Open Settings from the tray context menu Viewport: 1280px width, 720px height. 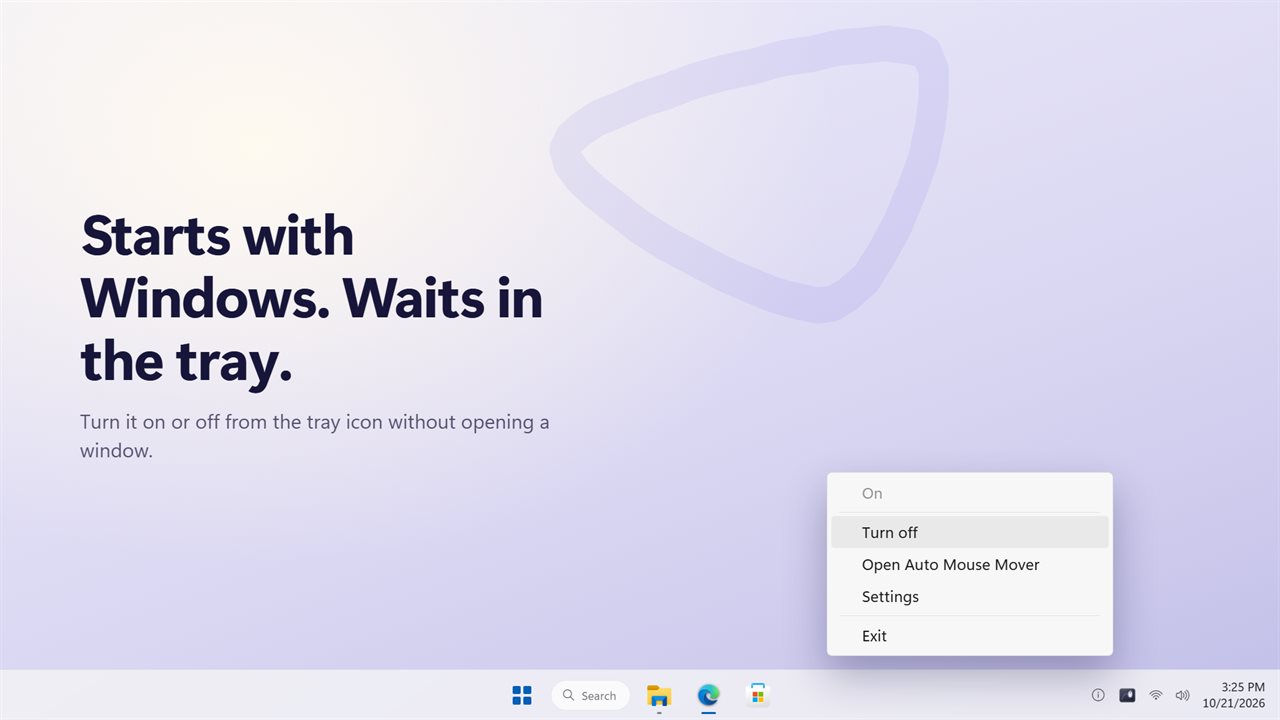point(970,597)
